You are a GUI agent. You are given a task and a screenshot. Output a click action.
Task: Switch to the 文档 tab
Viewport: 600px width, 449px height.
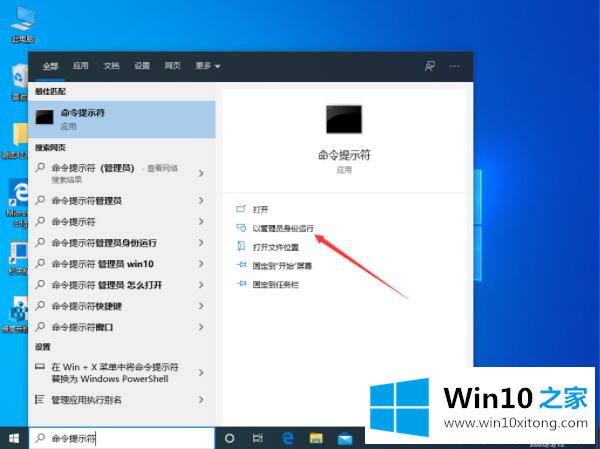(111, 66)
